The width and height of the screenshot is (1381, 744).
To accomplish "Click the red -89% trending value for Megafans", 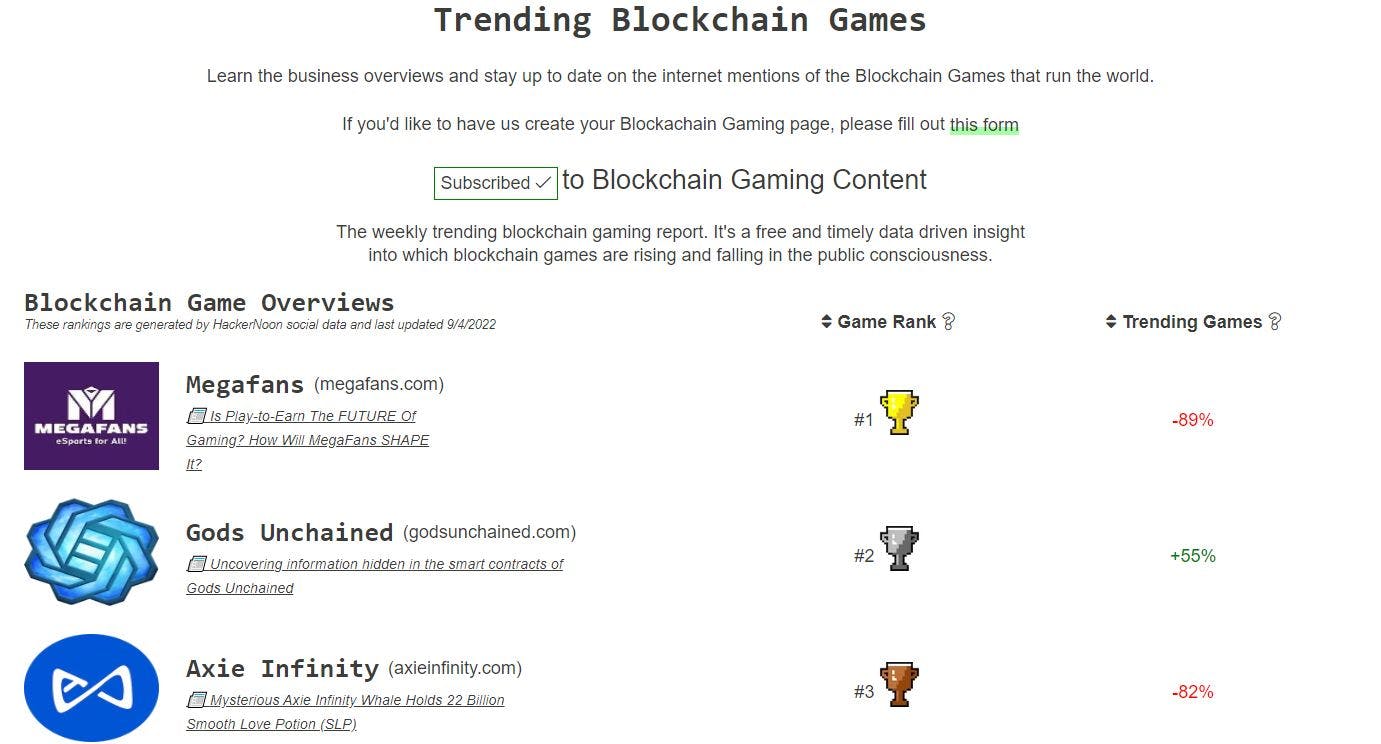I will pyautogui.click(x=1192, y=419).
